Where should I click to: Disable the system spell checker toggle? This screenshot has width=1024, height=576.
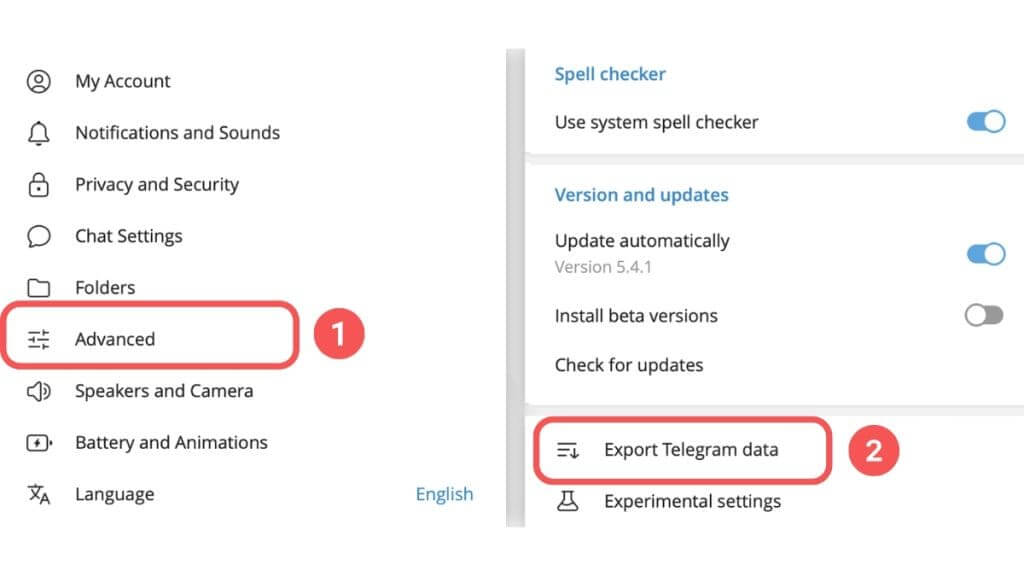click(985, 121)
